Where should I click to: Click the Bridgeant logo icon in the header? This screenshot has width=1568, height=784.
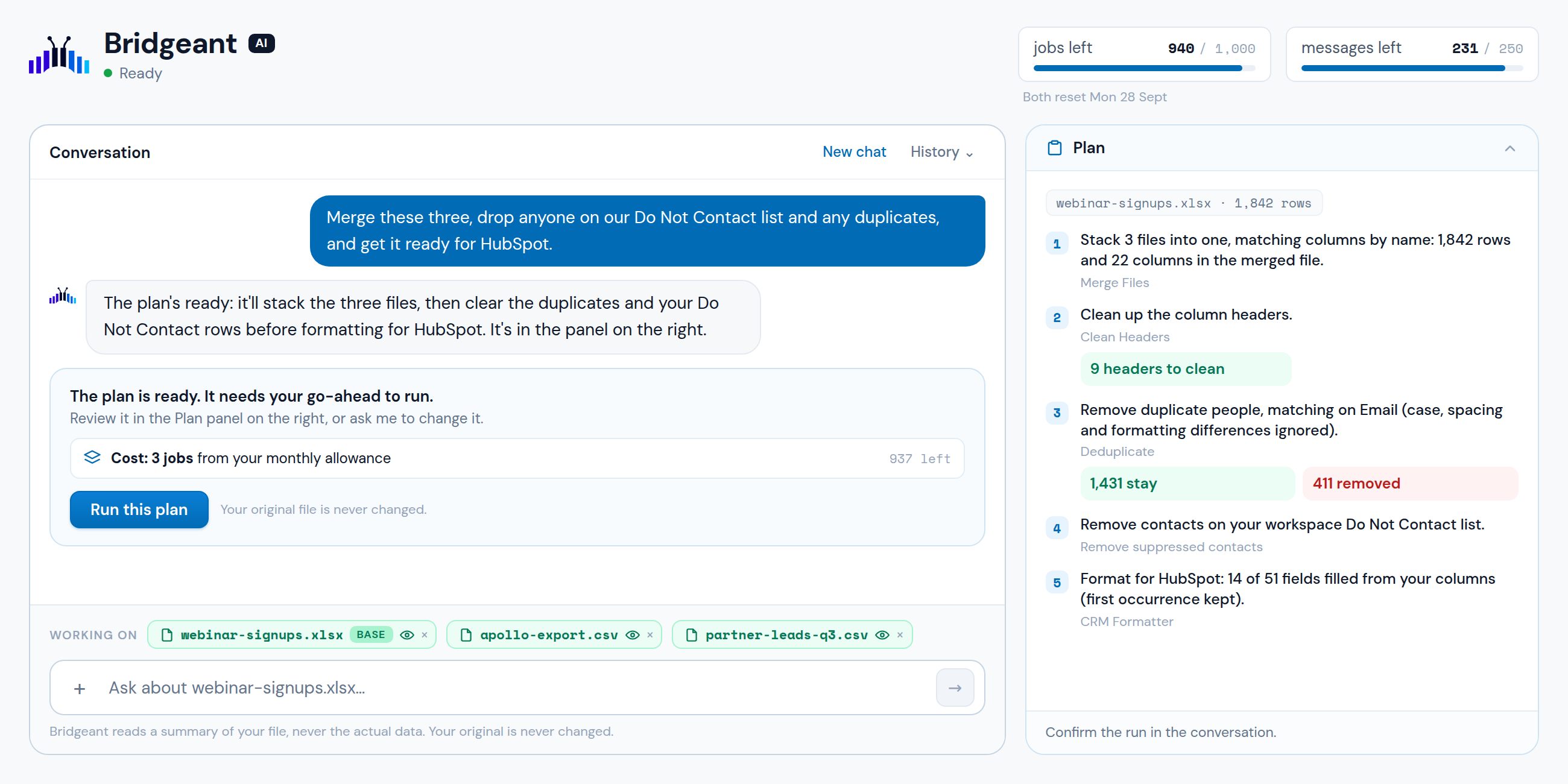59,55
